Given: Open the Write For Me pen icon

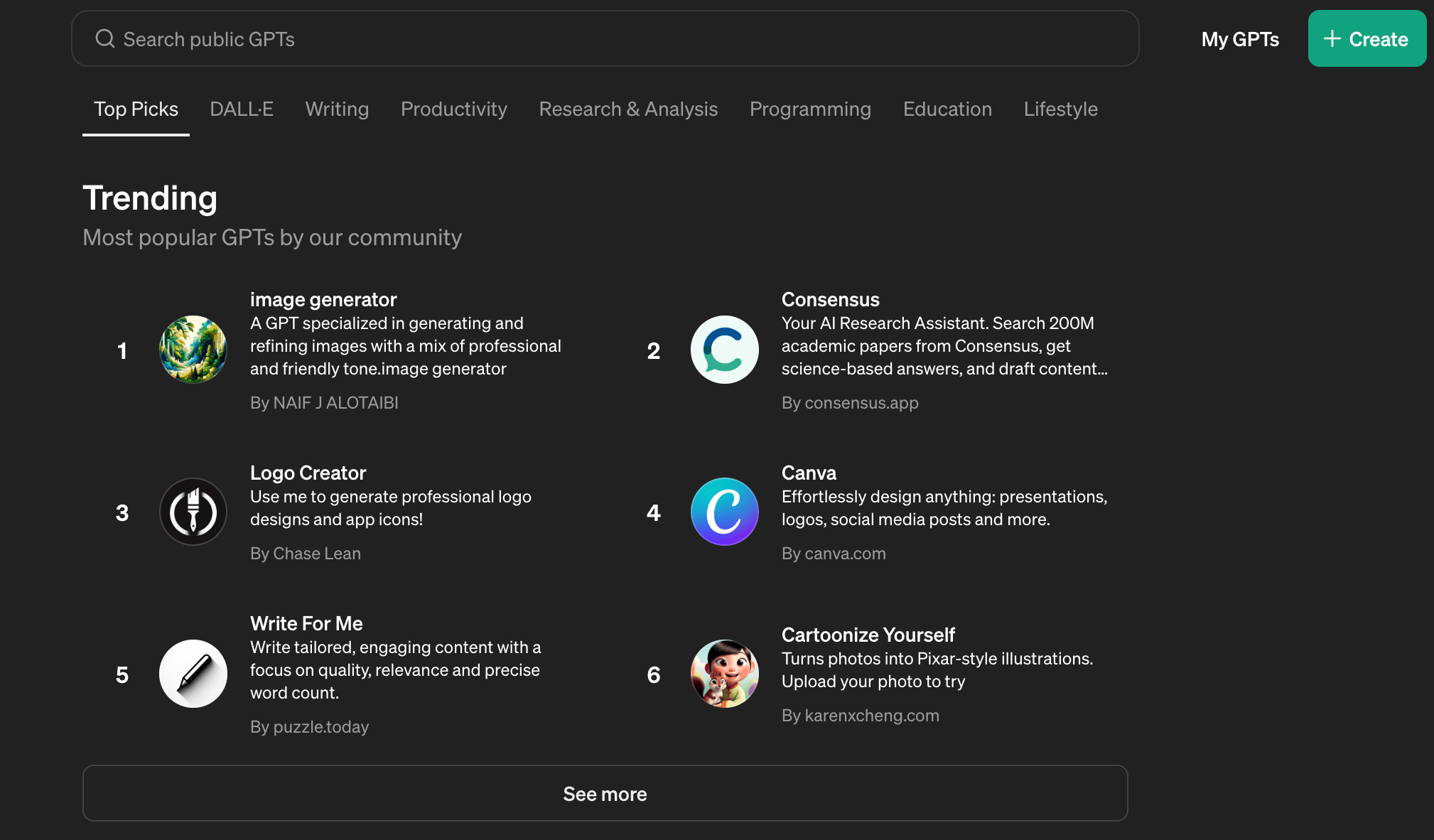Looking at the screenshot, I should click(x=193, y=674).
